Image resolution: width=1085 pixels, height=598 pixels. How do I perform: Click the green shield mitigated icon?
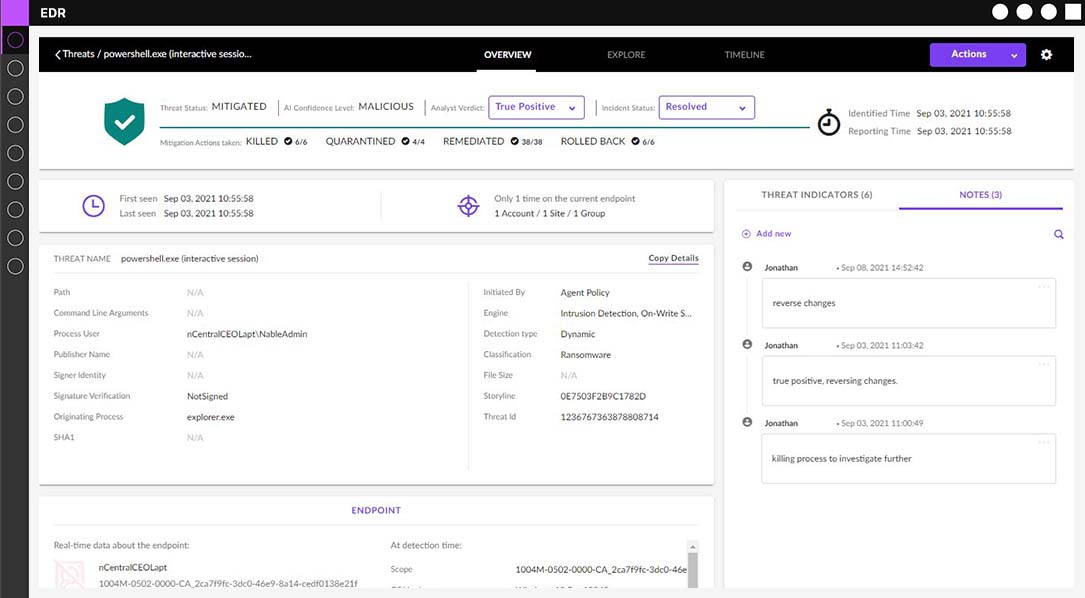(x=125, y=121)
